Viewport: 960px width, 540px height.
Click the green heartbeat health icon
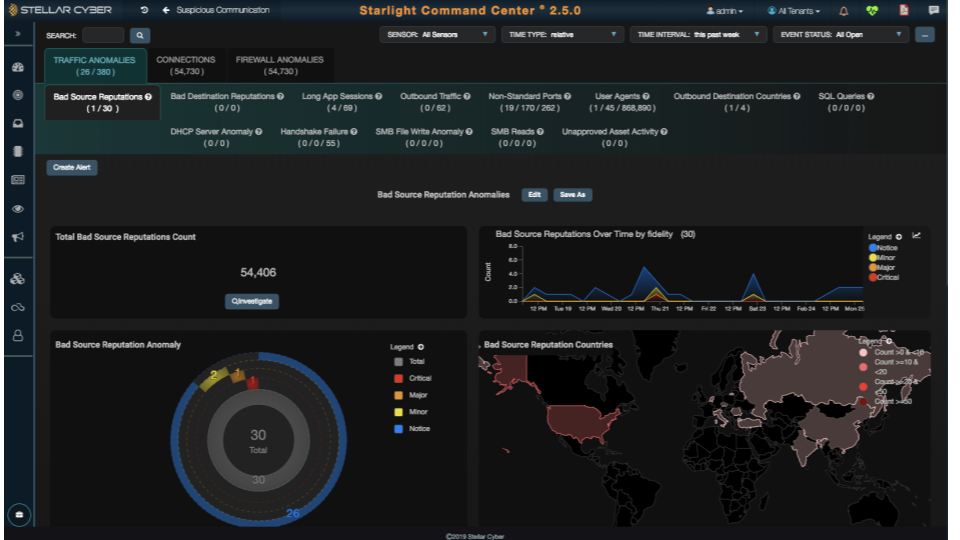[x=872, y=10]
